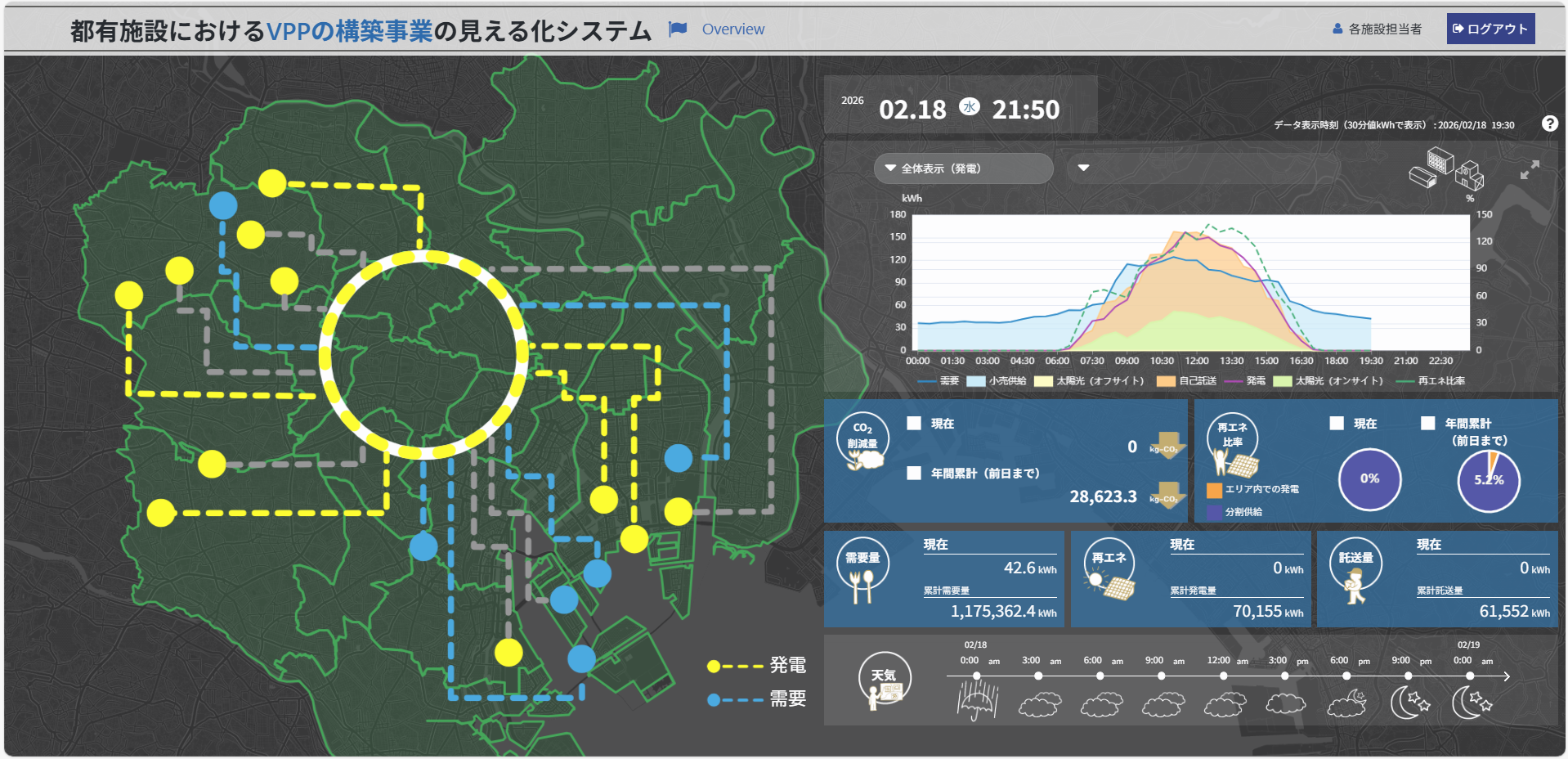Toggle the 年間累計 checkbox in the 再エネ比率 panel

(1427, 423)
